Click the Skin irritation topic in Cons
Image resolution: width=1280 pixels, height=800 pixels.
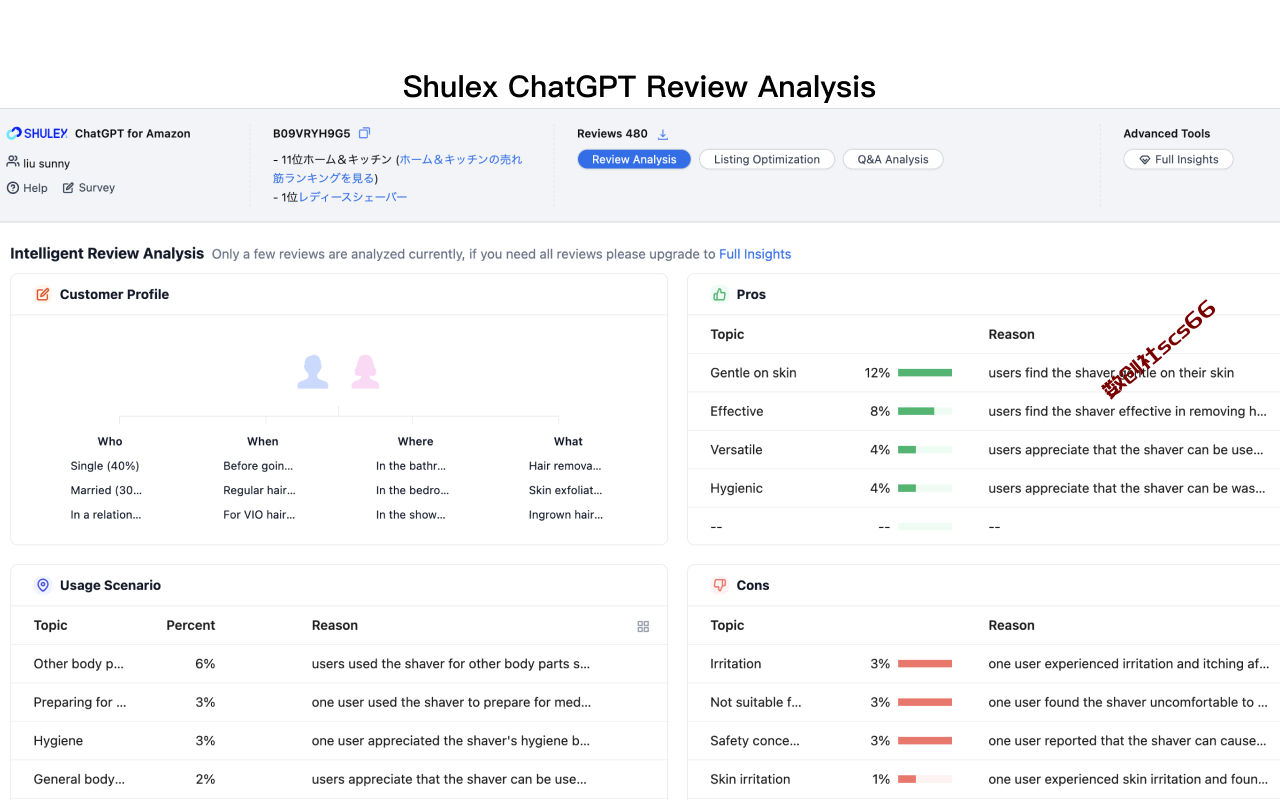pos(750,779)
